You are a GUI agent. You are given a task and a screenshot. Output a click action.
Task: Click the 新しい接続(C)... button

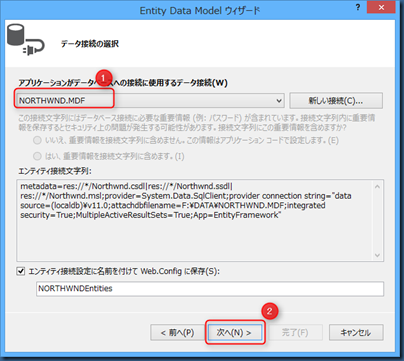[x=336, y=100]
